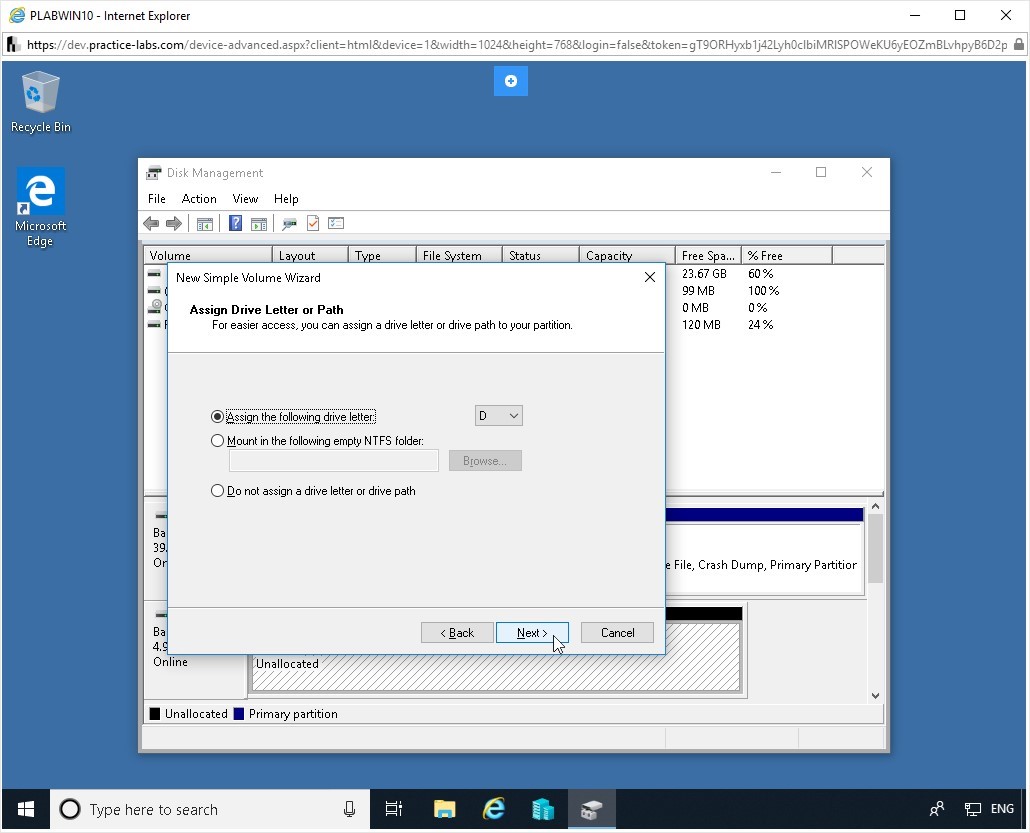Click the Layout column header
The height and width of the screenshot is (833, 1030).
(310, 255)
